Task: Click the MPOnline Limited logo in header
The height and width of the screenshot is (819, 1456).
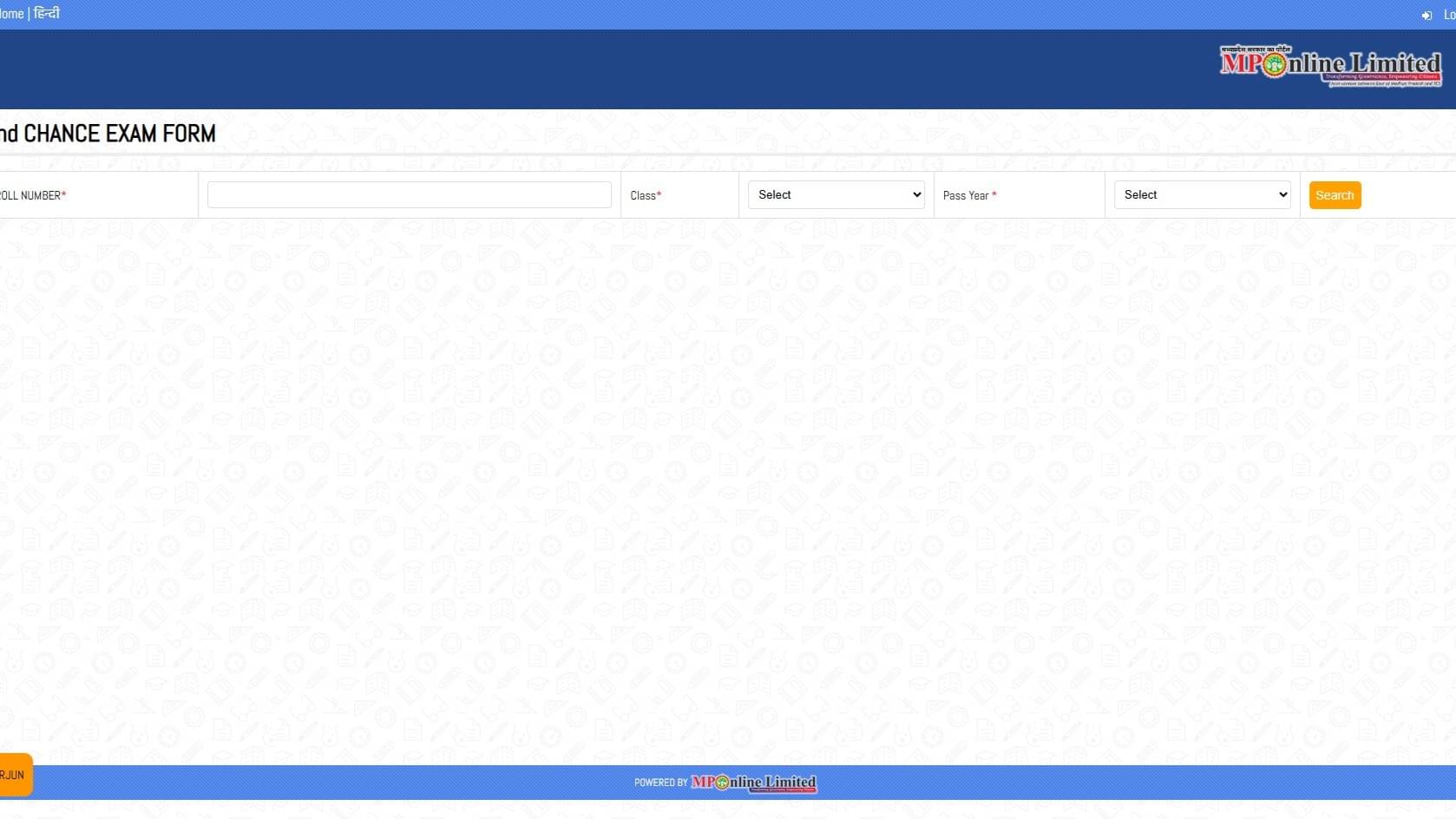Action: [1329, 66]
